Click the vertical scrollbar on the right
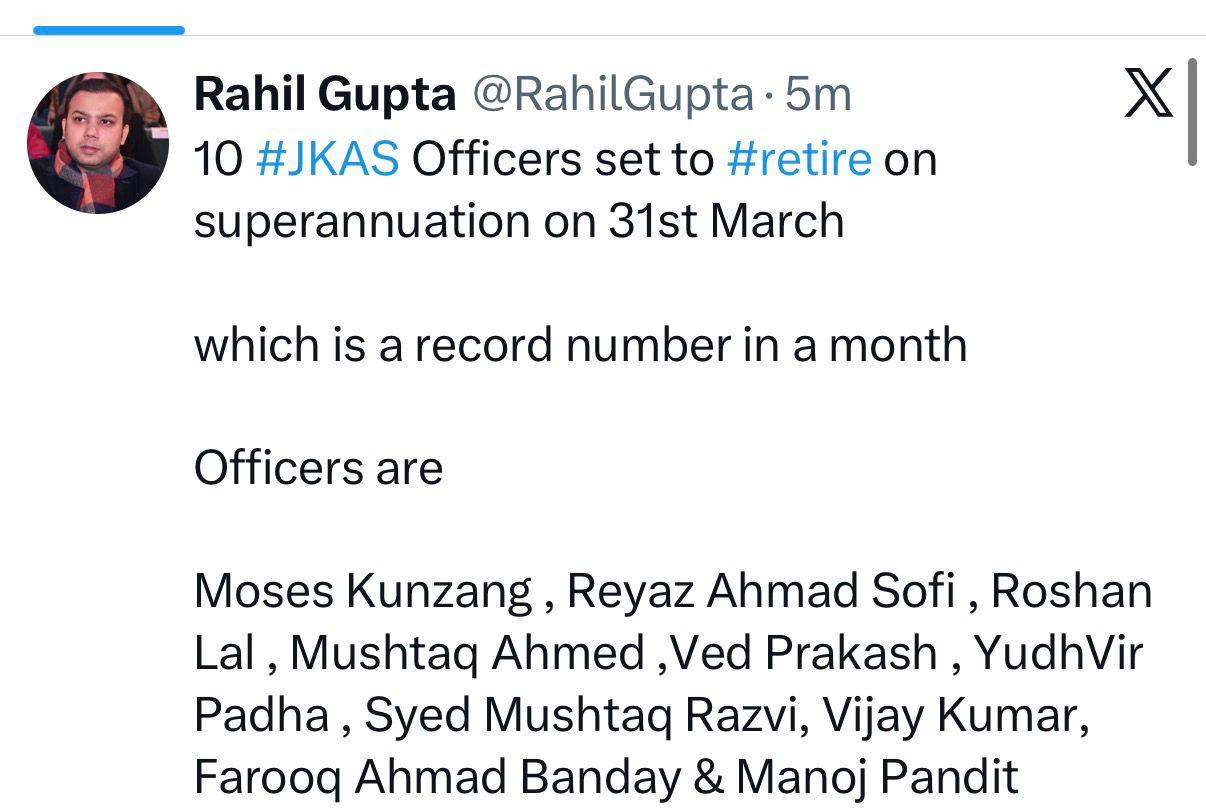 (1191, 112)
